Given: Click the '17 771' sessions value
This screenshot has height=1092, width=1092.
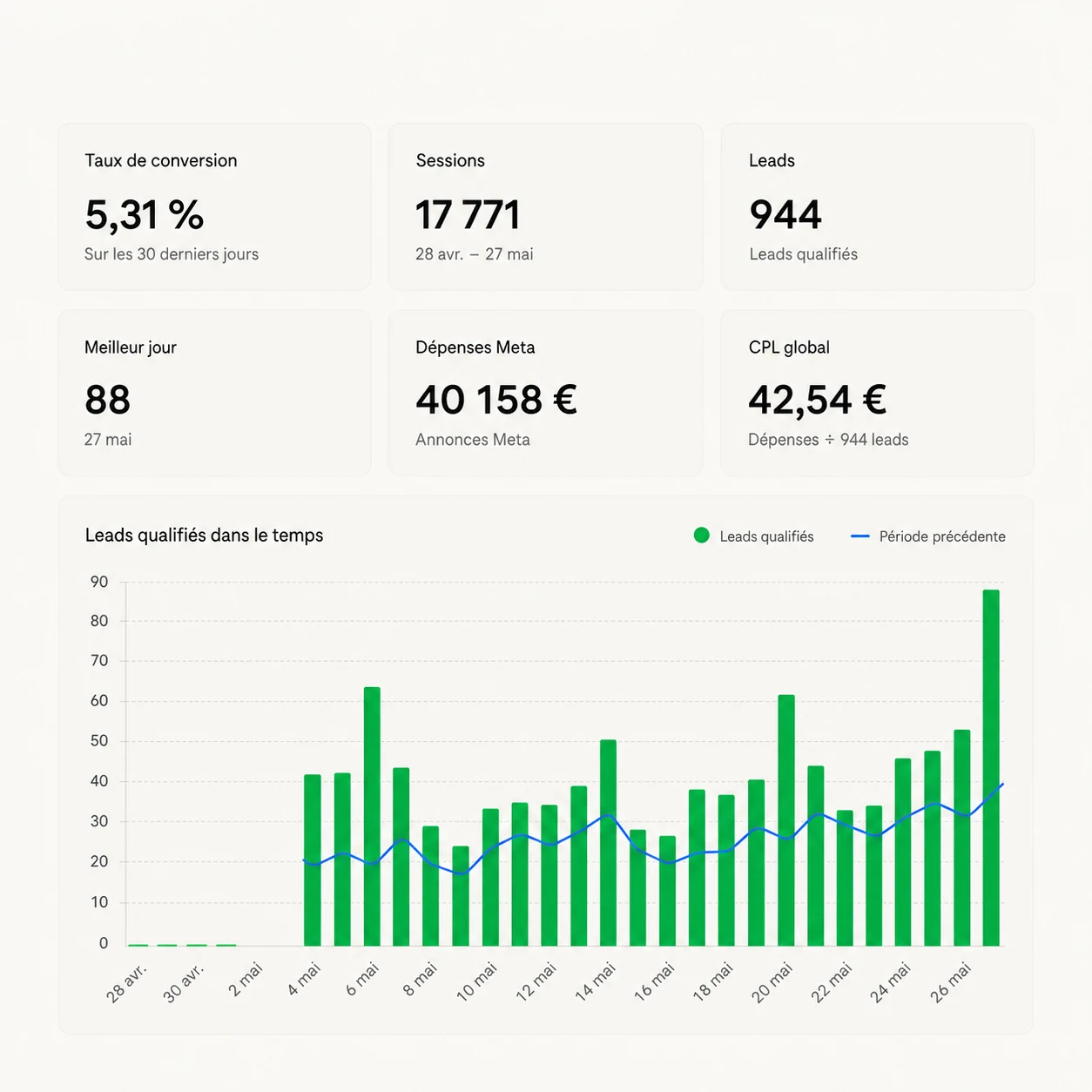Looking at the screenshot, I should coord(468,215).
